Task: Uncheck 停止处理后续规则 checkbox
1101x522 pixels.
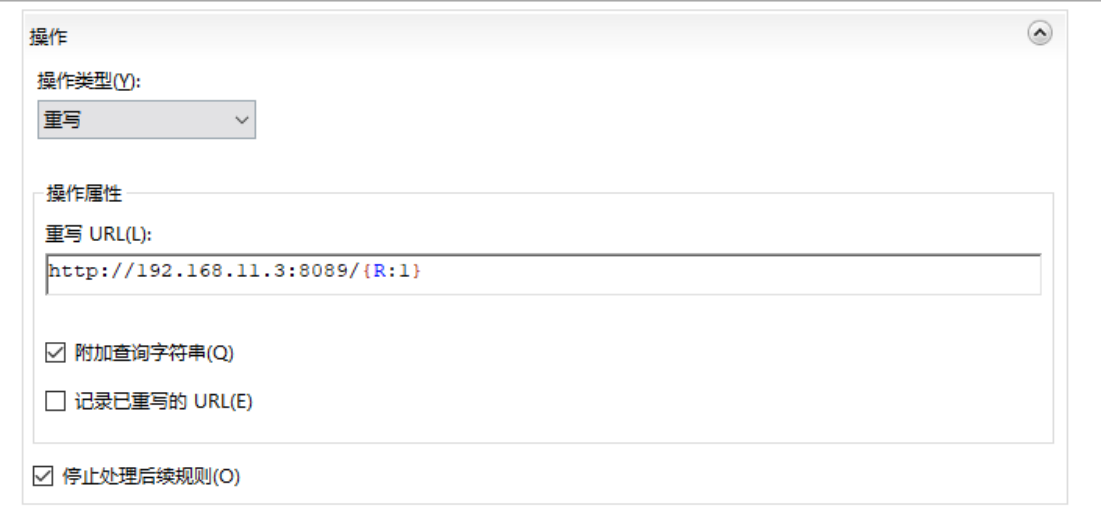Action: (x=43, y=476)
